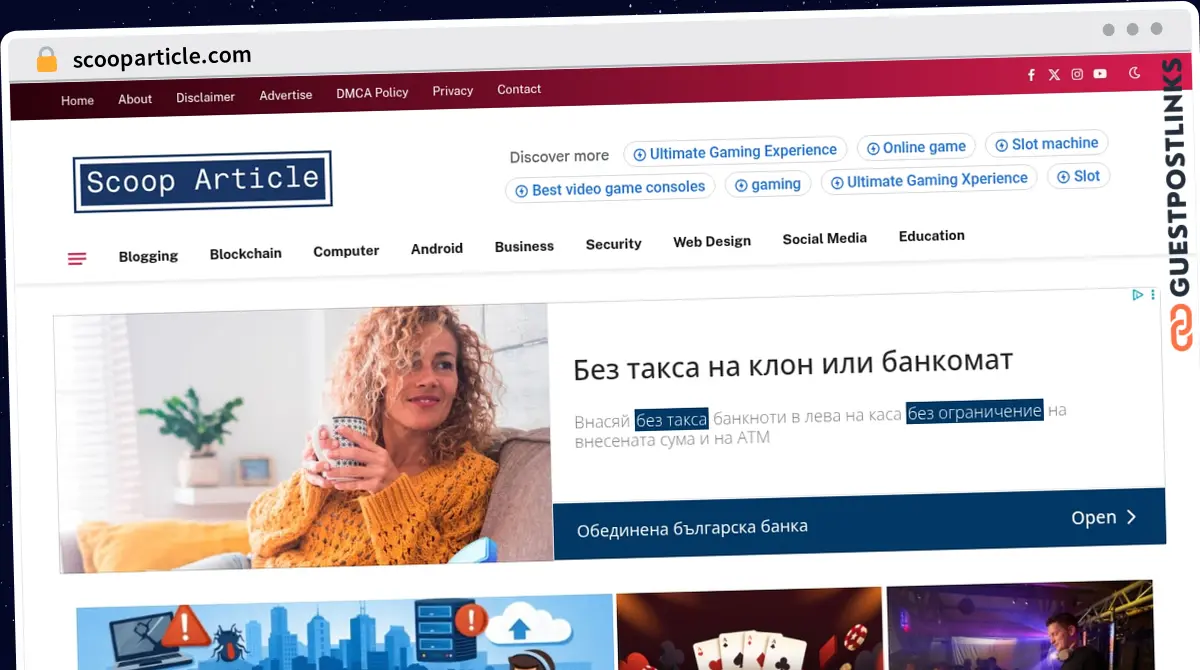The width and height of the screenshot is (1200, 670).
Task: Click the AdChoices icon on the ad
Action: [x=1137, y=295]
